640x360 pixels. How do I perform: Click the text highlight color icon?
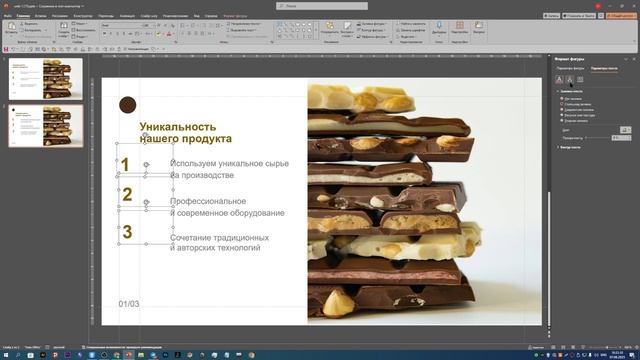click(x=158, y=34)
